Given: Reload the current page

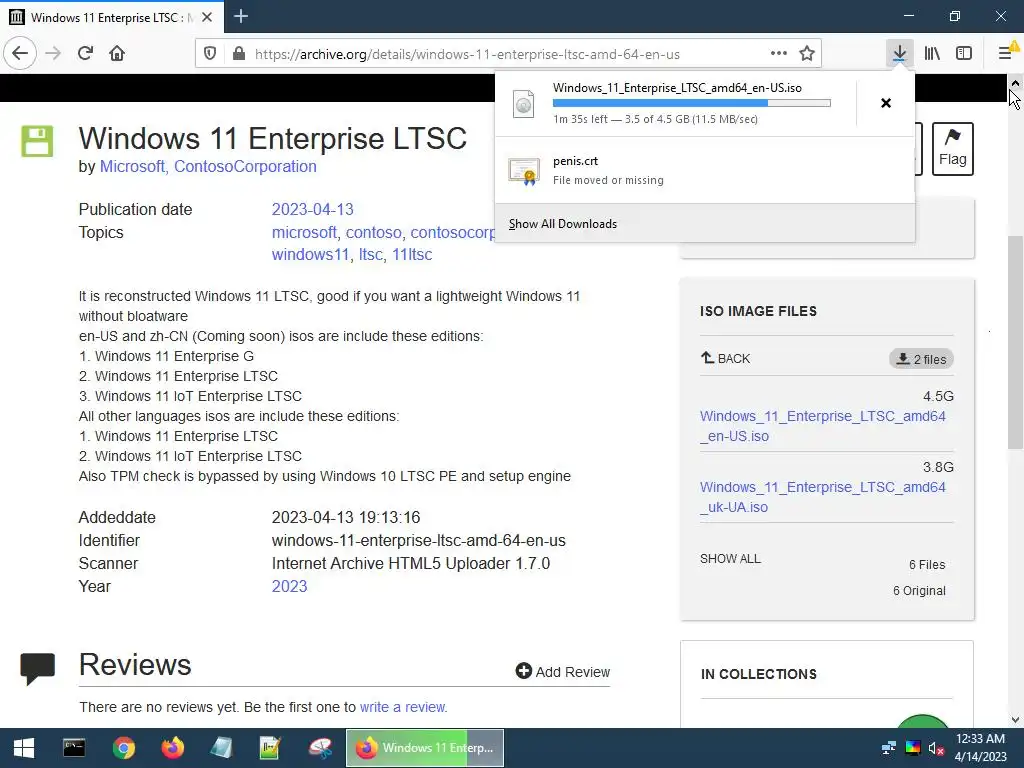Looking at the screenshot, I should coord(86,54).
